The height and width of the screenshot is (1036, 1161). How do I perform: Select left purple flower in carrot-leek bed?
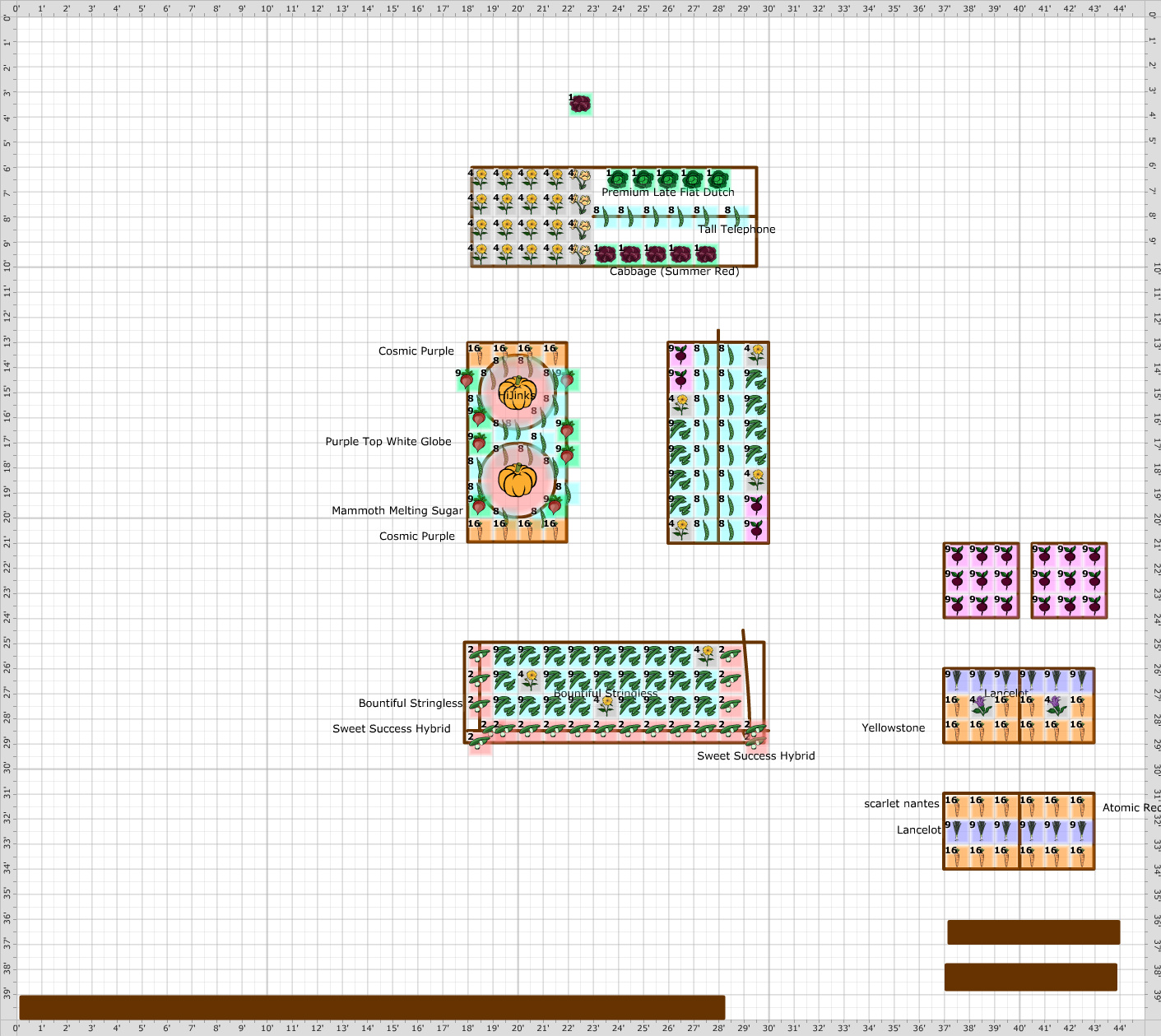point(980,705)
